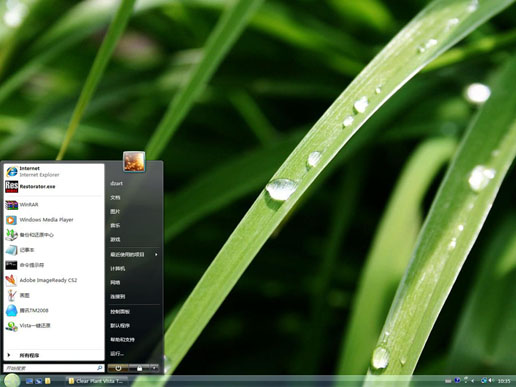
Task: Launch Restorator.exe from the pinned list
Action: [54, 187]
